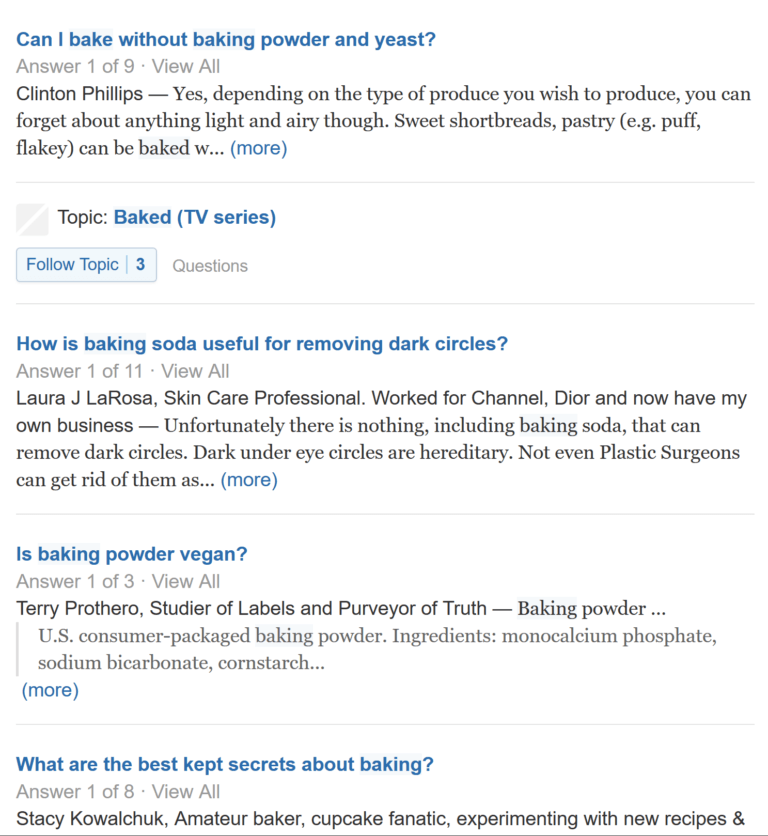Open the Questions tab for Baked topic

(x=210, y=266)
